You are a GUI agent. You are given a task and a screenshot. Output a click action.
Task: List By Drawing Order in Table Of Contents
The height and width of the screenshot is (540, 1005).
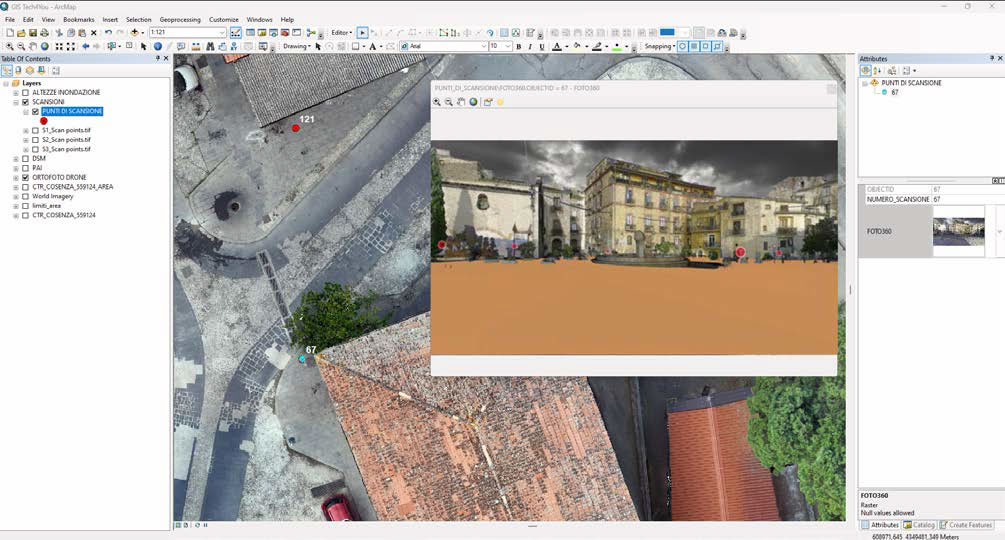(6, 70)
